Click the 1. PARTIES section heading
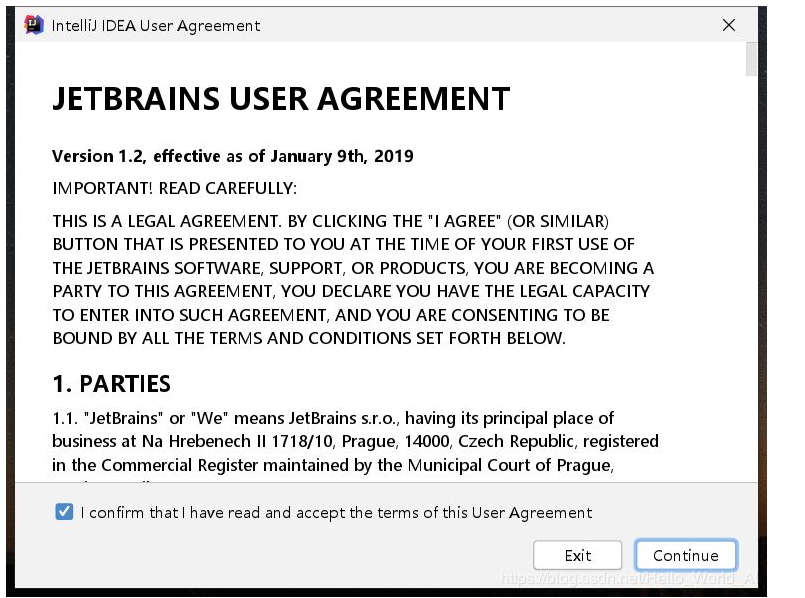 pyautogui.click(x=111, y=384)
